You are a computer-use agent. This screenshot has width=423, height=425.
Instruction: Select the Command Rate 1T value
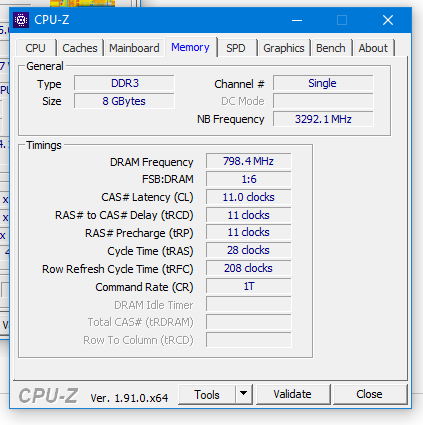249,286
